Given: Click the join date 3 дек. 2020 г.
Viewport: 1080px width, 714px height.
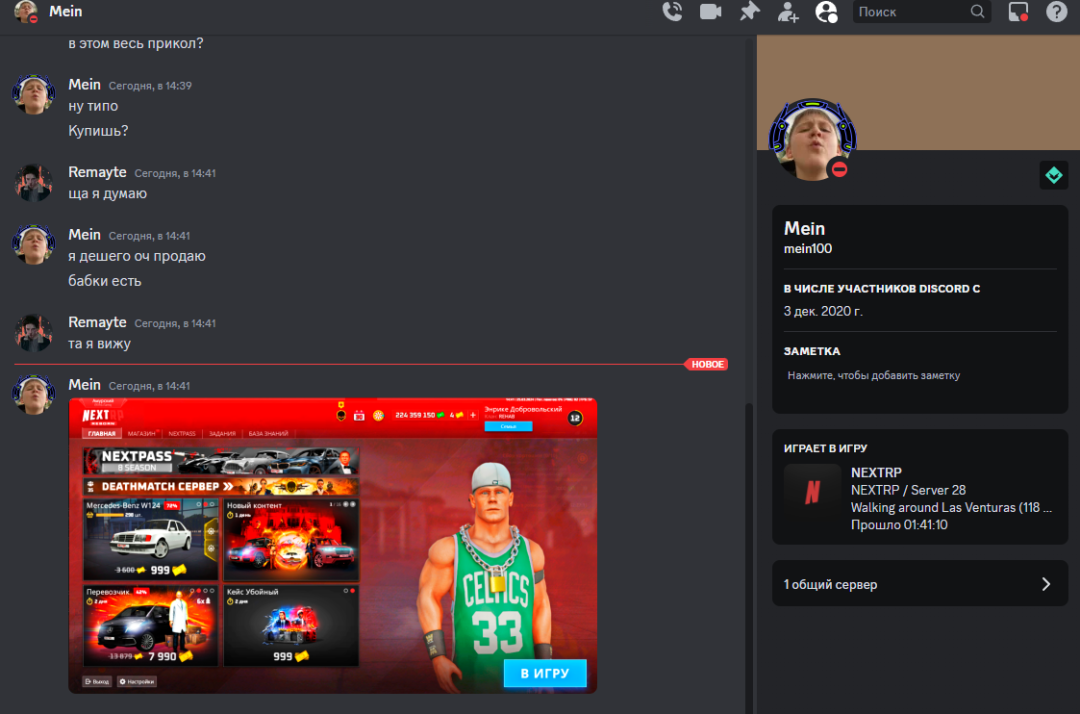Looking at the screenshot, I should coord(823,311).
